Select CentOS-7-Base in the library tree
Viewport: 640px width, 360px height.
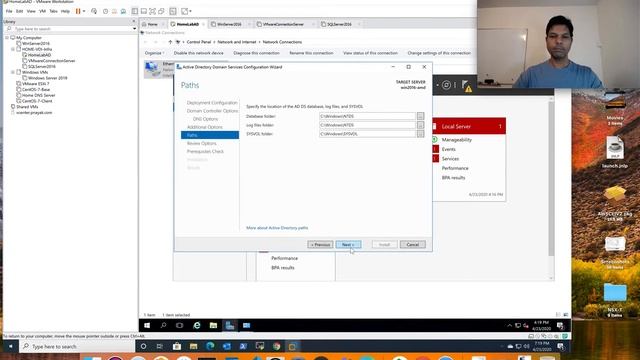tap(36, 89)
